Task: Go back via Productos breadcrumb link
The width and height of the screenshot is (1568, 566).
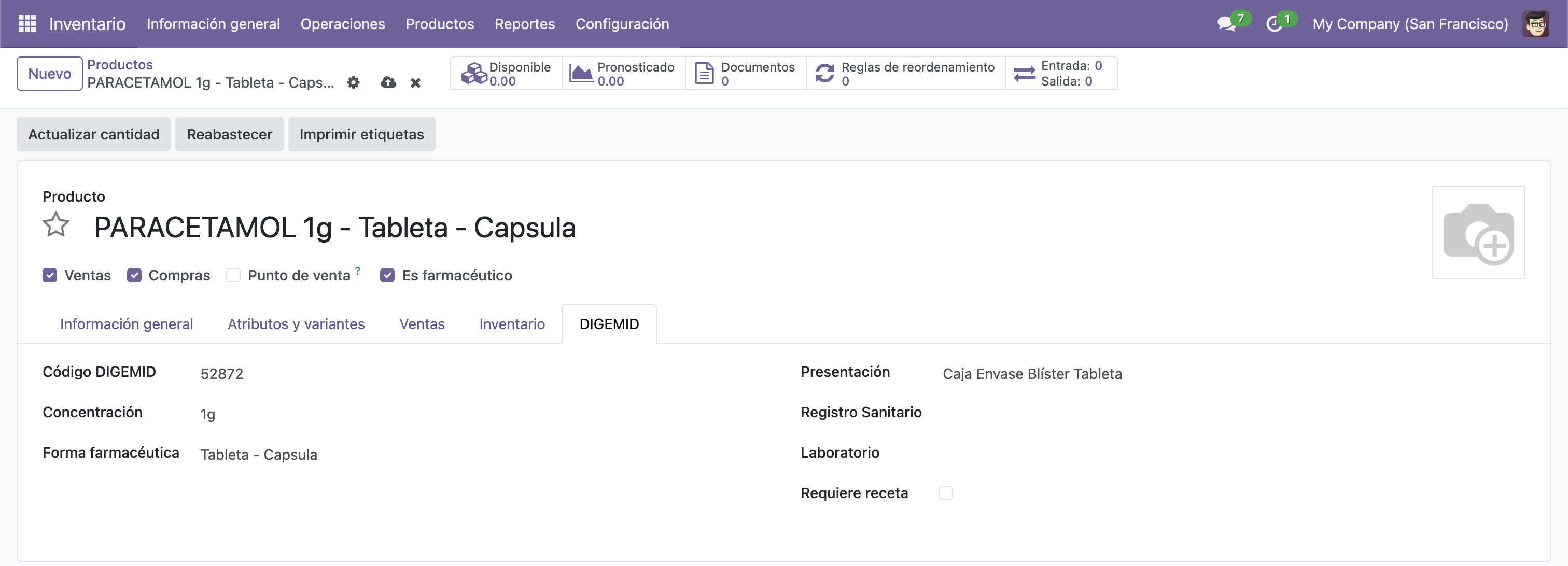Action: tap(120, 64)
